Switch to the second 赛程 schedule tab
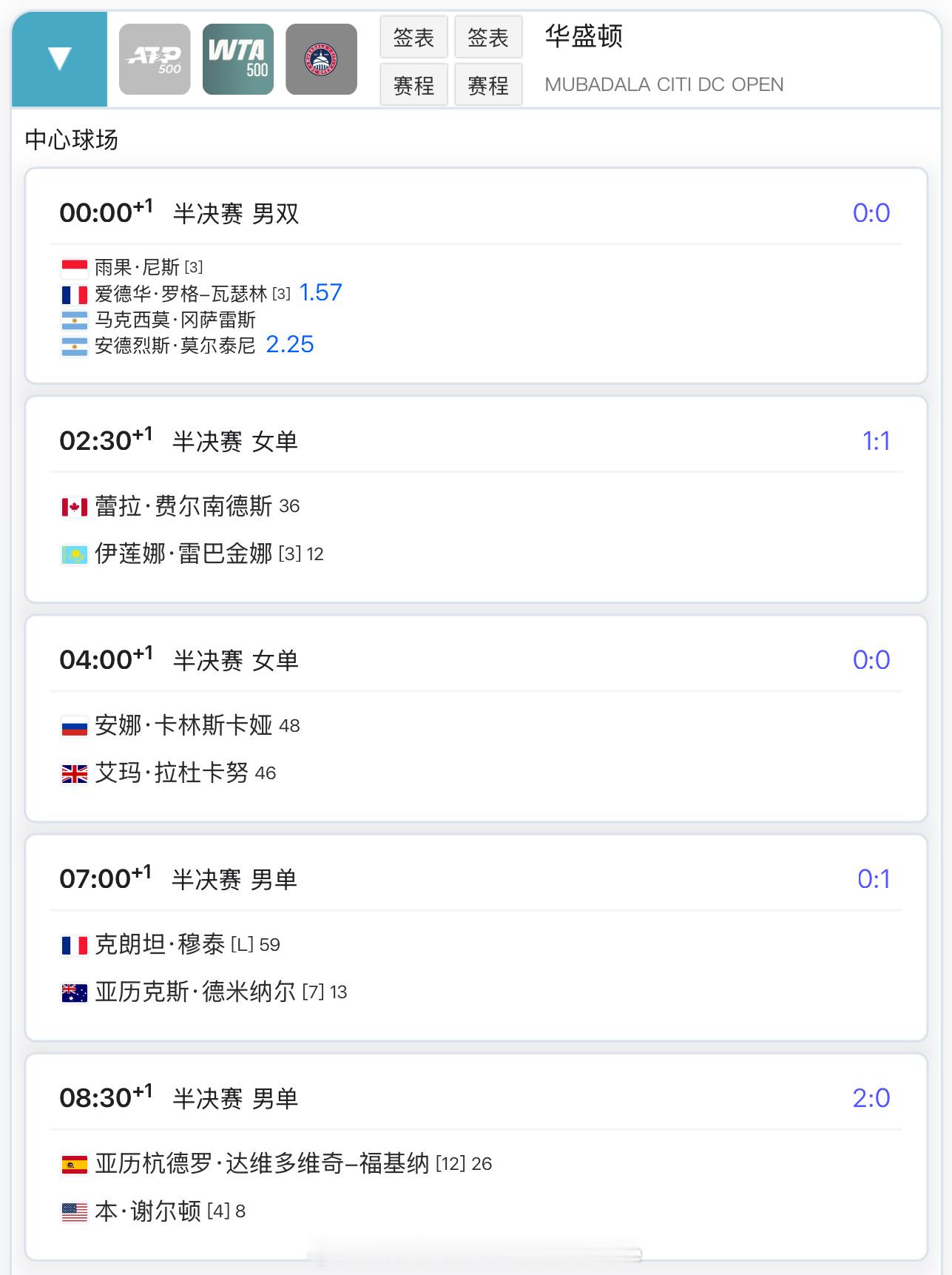The height and width of the screenshot is (1275, 952). click(x=488, y=85)
